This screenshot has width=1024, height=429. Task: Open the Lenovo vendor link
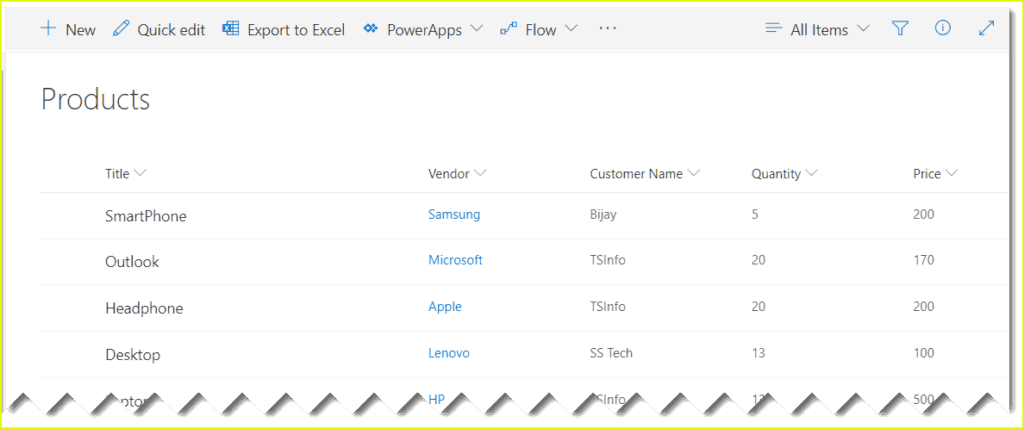[449, 353]
